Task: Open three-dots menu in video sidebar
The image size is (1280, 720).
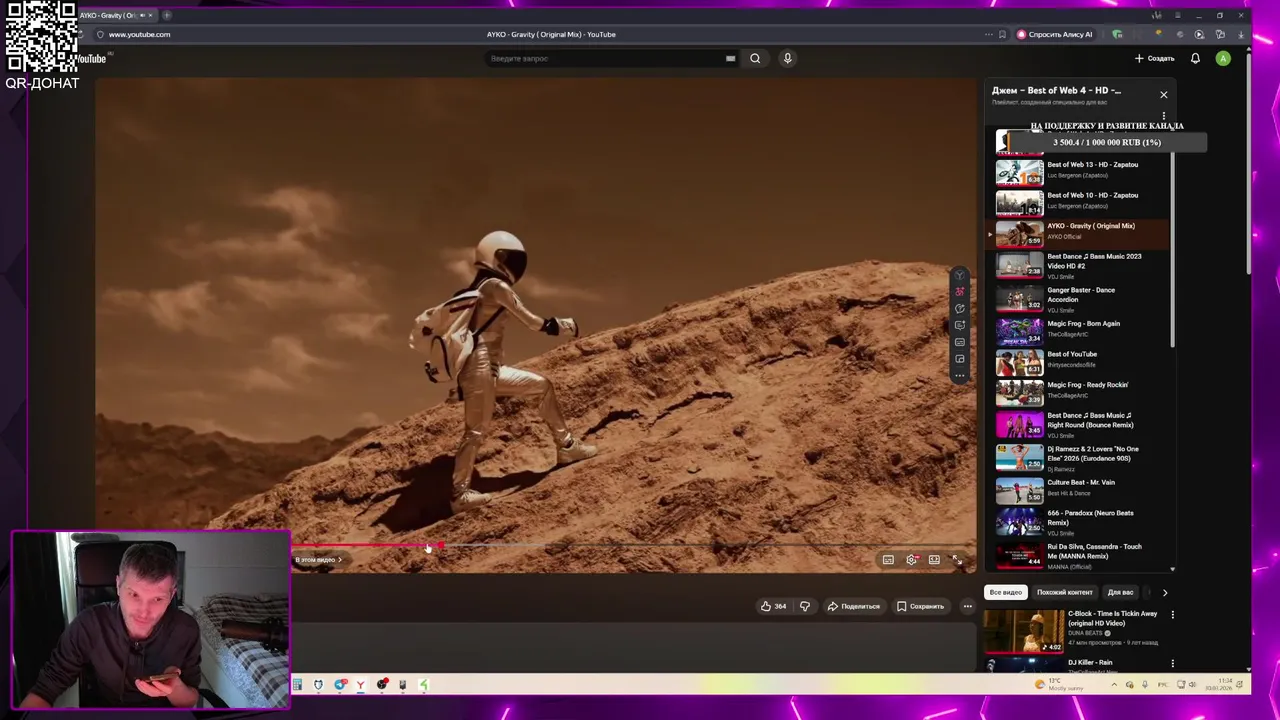Action: point(960,376)
